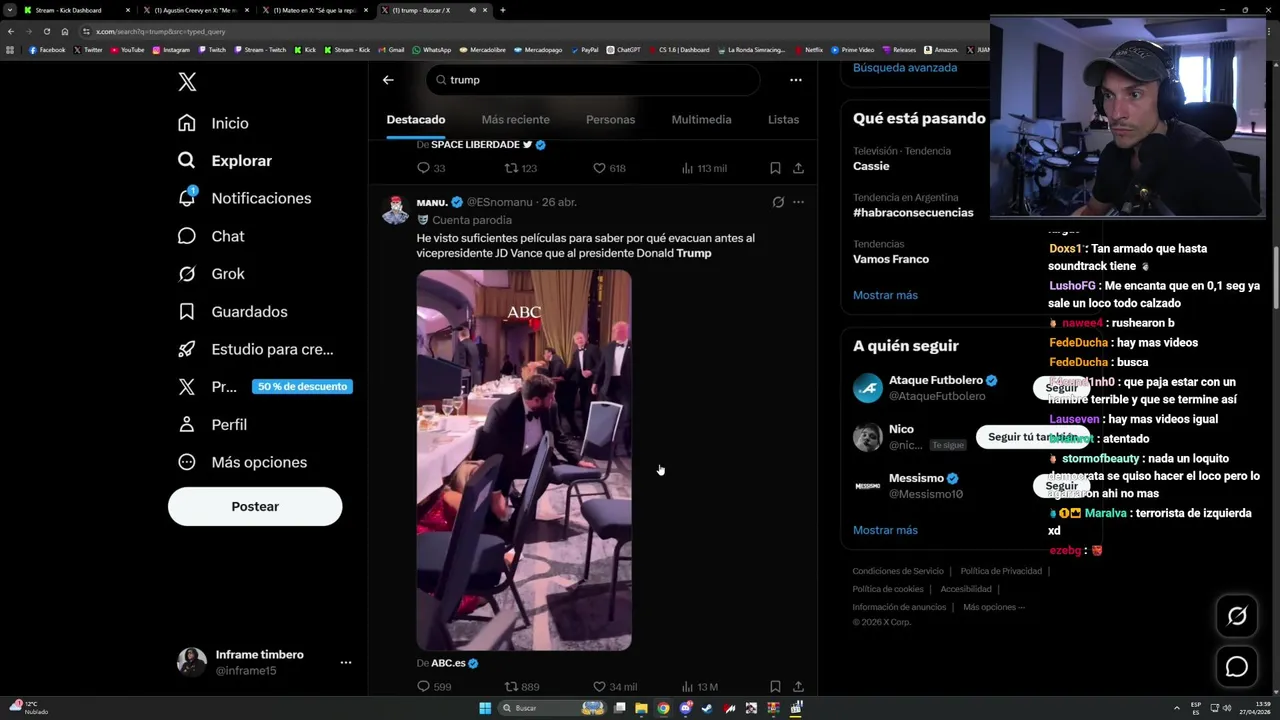The height and width of the screenshot is (720, 1280).
Task: Open Búsqueda avanzada link
Action: (905, 68)
